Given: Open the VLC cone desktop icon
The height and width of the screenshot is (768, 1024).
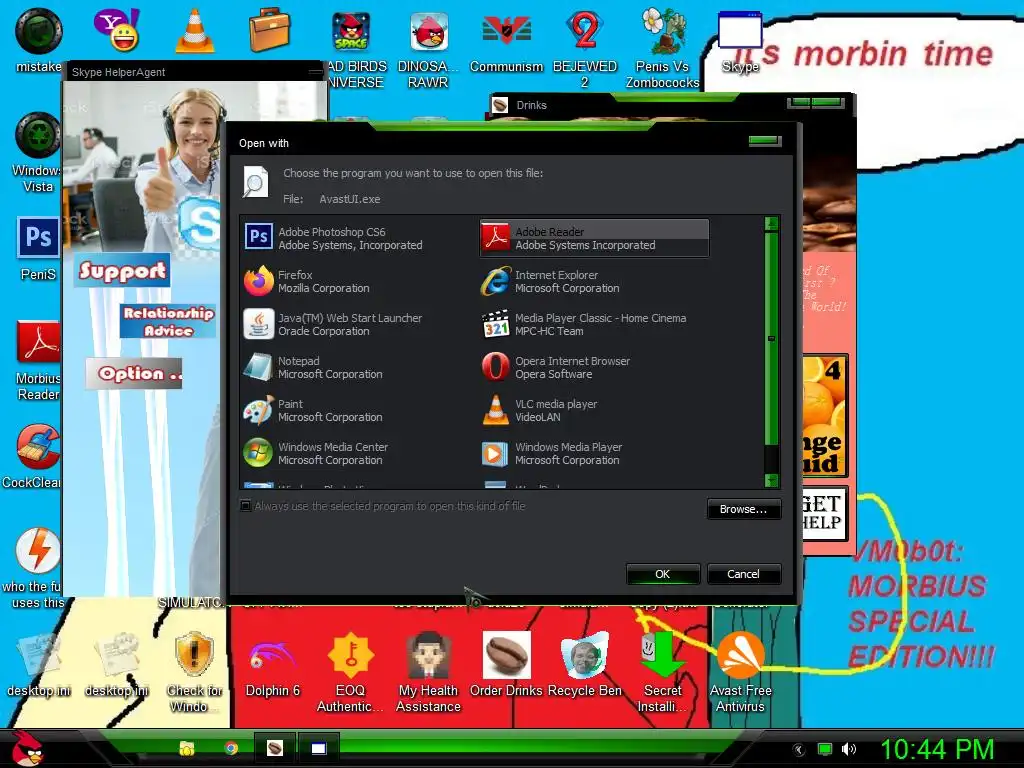Looking at the screenshot, I should (195, 30).
